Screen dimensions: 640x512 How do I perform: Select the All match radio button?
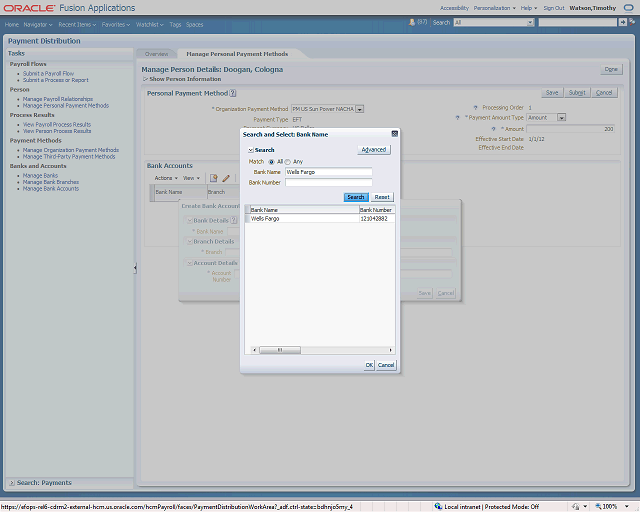(271, 161)
